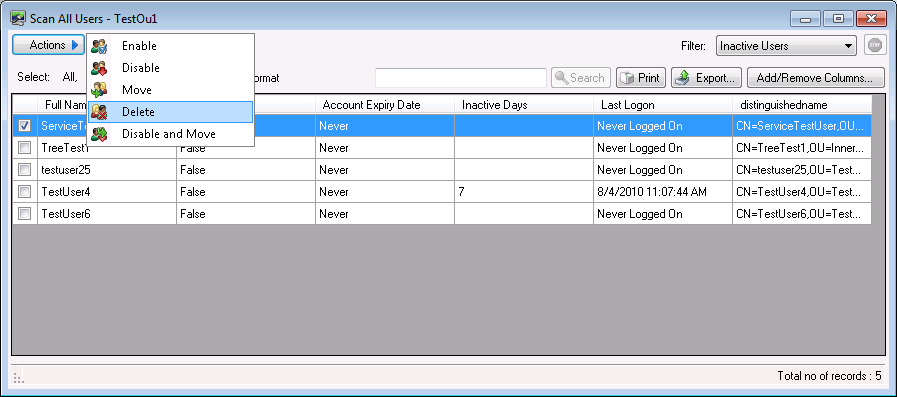The height and width of the screenshot is (397, 897).
Task: Click the TestUser4 name cell
Action: click(x=107, y=192)
